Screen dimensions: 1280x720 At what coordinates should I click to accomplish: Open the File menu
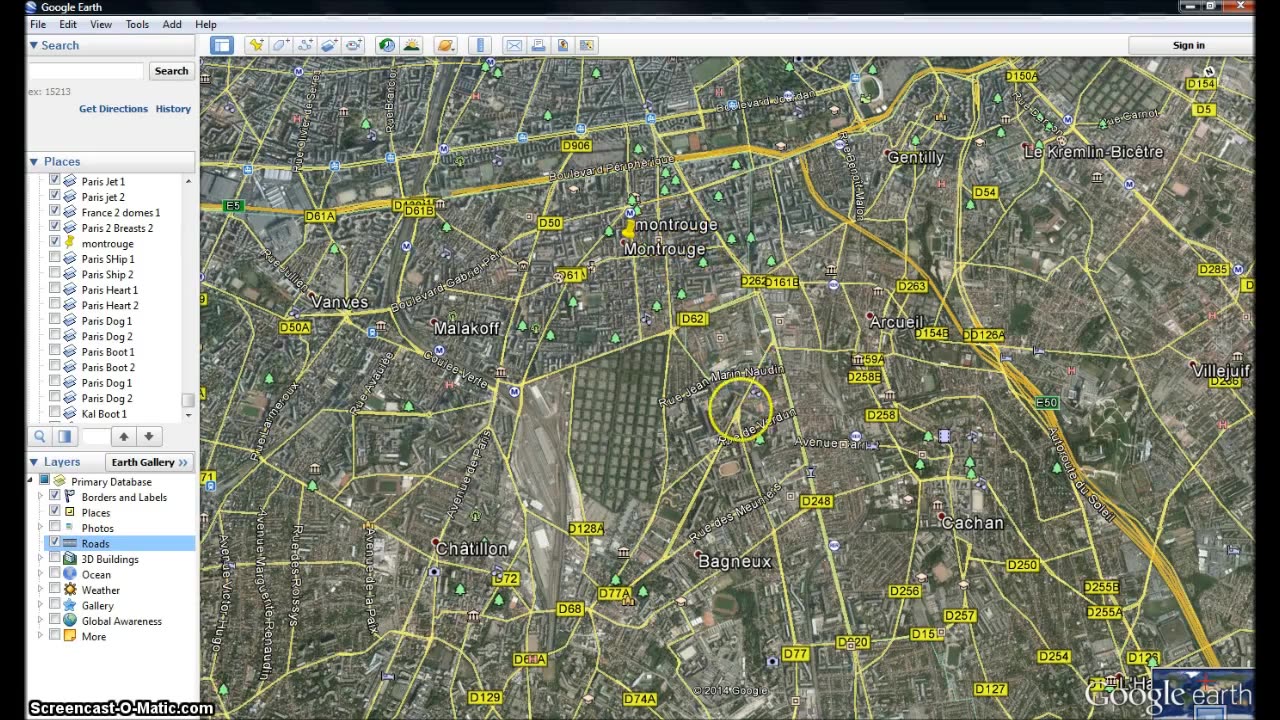pyautogui.click(x=37, y=24)
